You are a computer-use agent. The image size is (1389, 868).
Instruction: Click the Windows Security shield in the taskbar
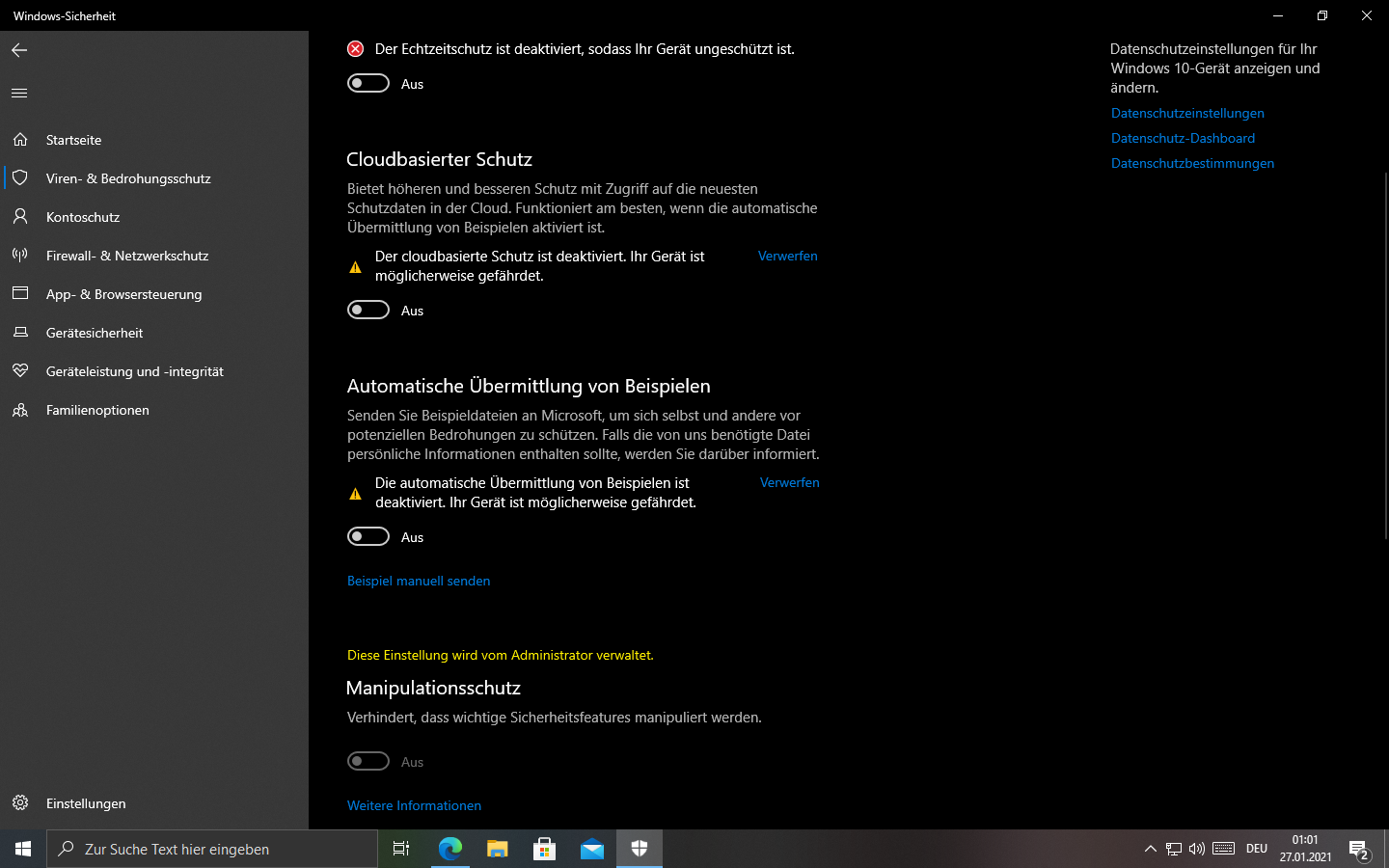pyautogui.click(x=640, y=849)
